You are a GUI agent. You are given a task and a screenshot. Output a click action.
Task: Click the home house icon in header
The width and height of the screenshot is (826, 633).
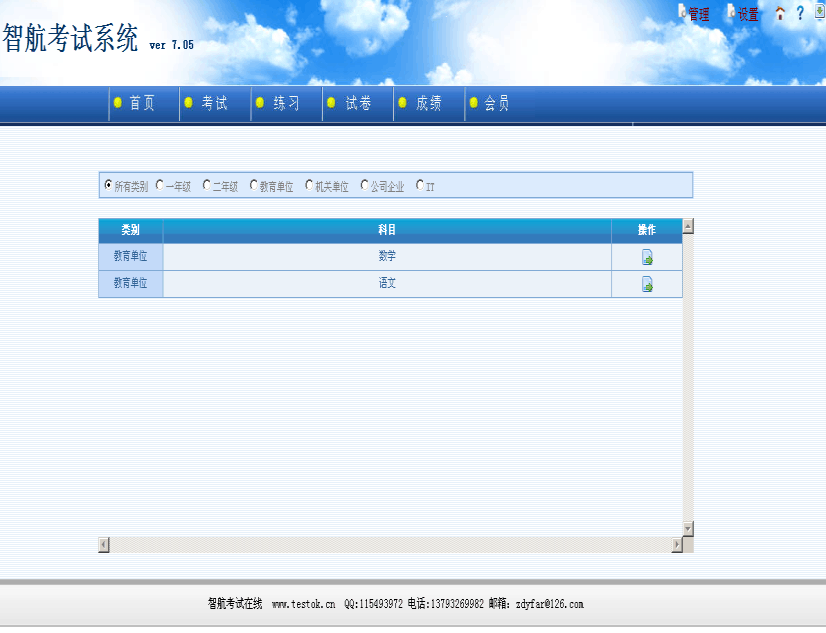point(780,14)
